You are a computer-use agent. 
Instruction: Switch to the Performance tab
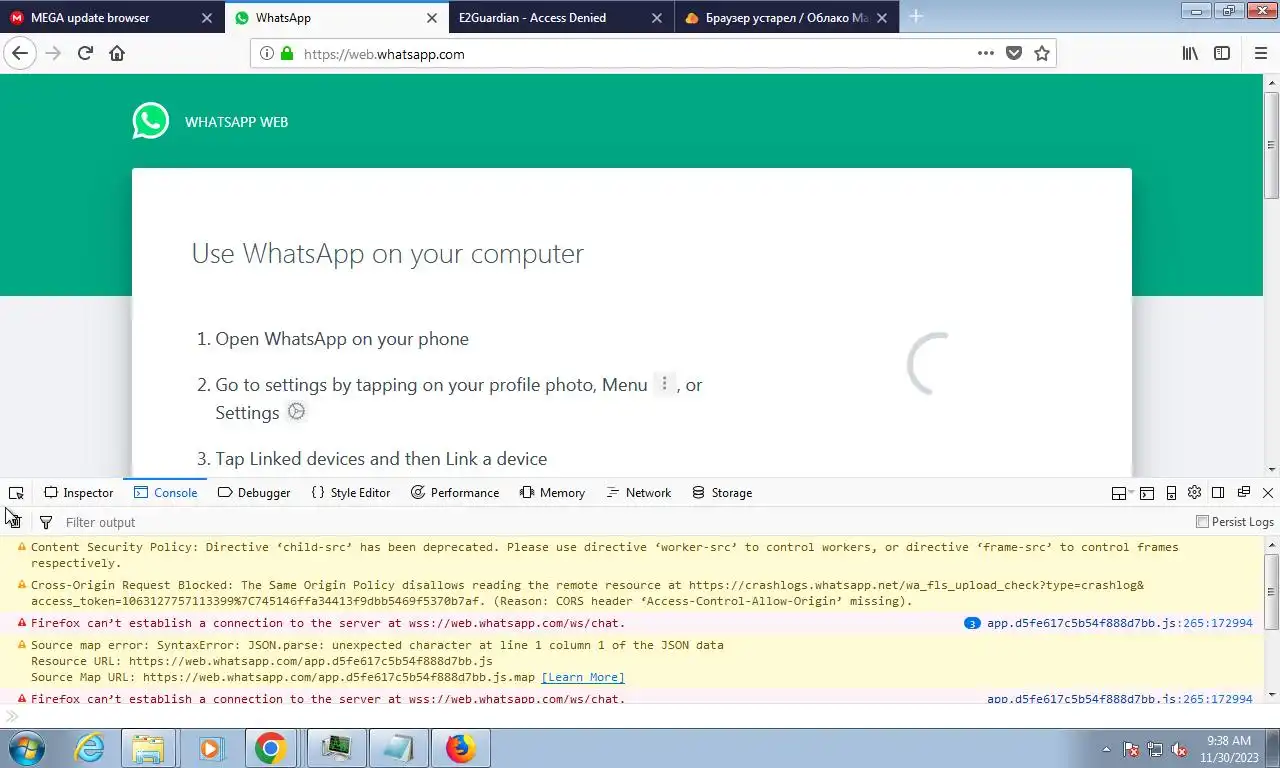[x=455, y=493]
